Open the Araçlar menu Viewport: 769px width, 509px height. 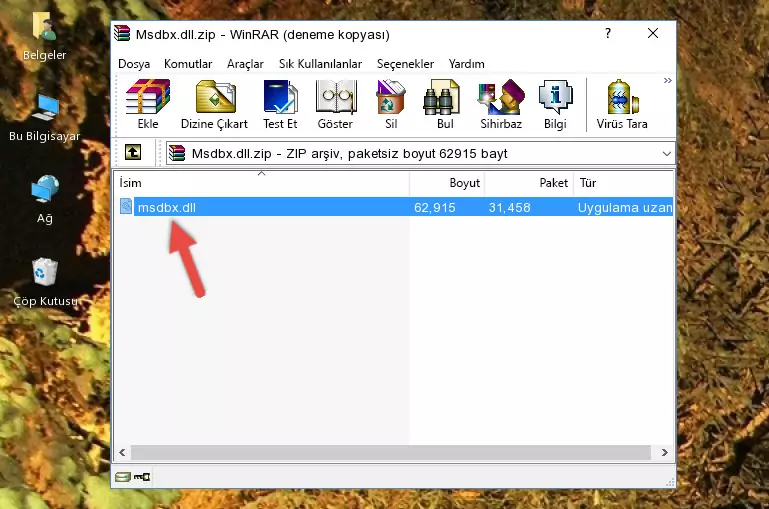(x=245, y=64)
